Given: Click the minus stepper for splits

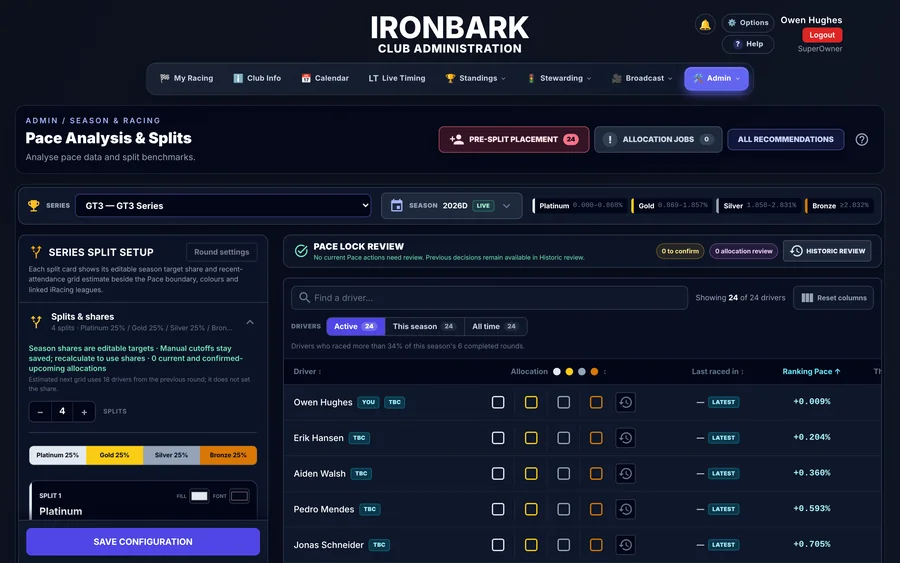Looking at the screenshot, I should click(40, 411).
